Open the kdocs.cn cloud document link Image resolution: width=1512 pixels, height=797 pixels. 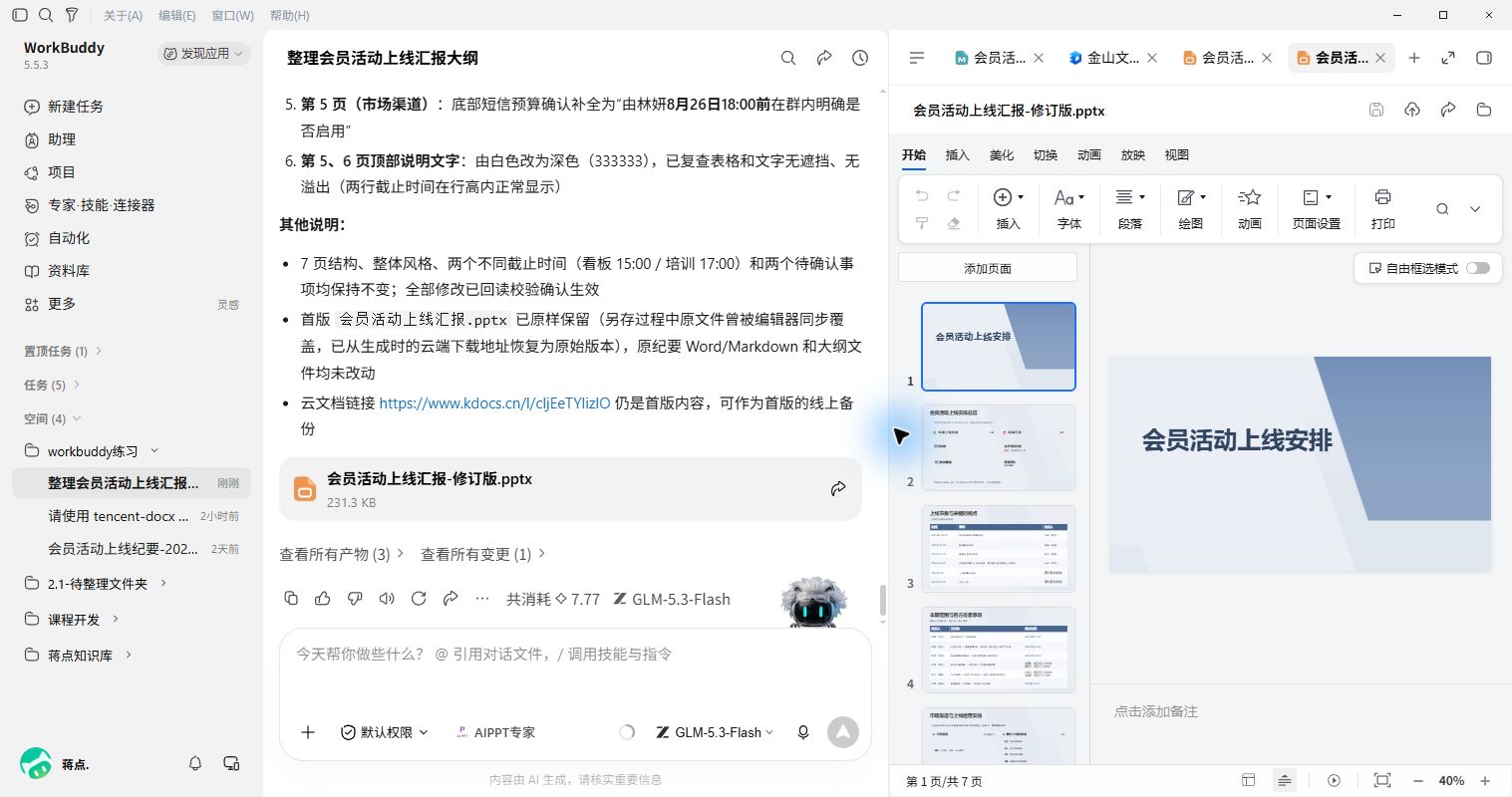click(494, 402)
